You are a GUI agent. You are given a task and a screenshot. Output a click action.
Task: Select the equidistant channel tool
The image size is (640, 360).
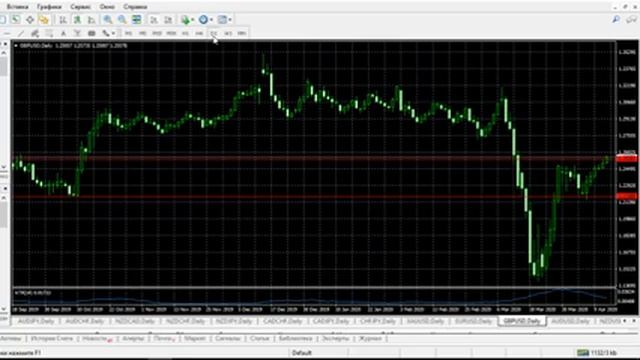pyautogui.click(x=35, y=33)
